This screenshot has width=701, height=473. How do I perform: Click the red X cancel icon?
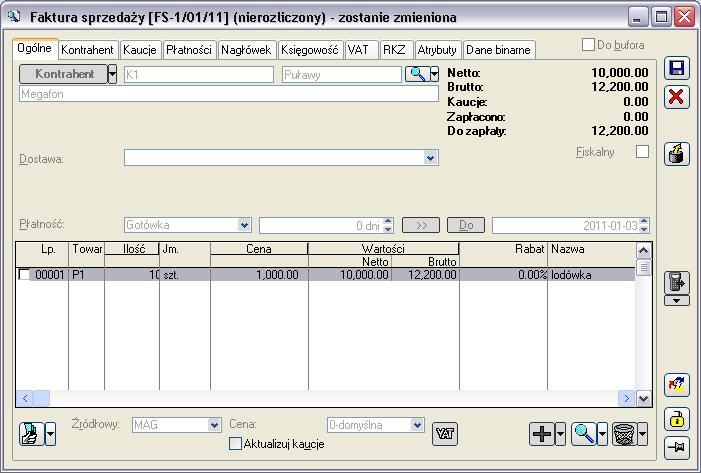pyautogui.click(x=676, y=97)
